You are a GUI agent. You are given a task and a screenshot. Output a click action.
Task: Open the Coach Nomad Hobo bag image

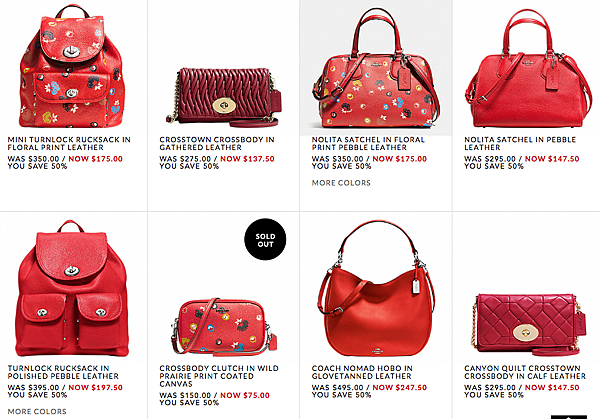[377, 288]
